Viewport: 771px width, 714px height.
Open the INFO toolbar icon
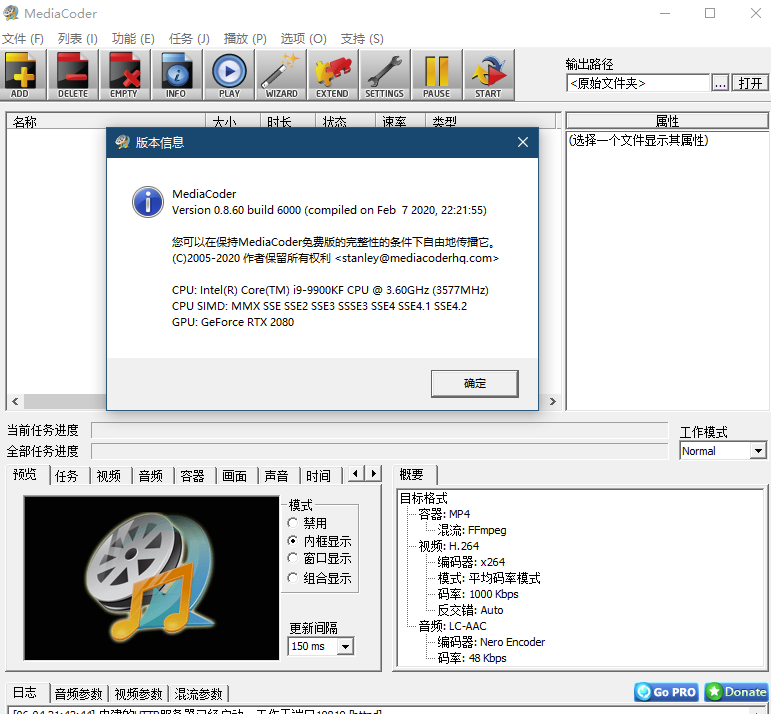pyautogui.click(x=176, y=75)
